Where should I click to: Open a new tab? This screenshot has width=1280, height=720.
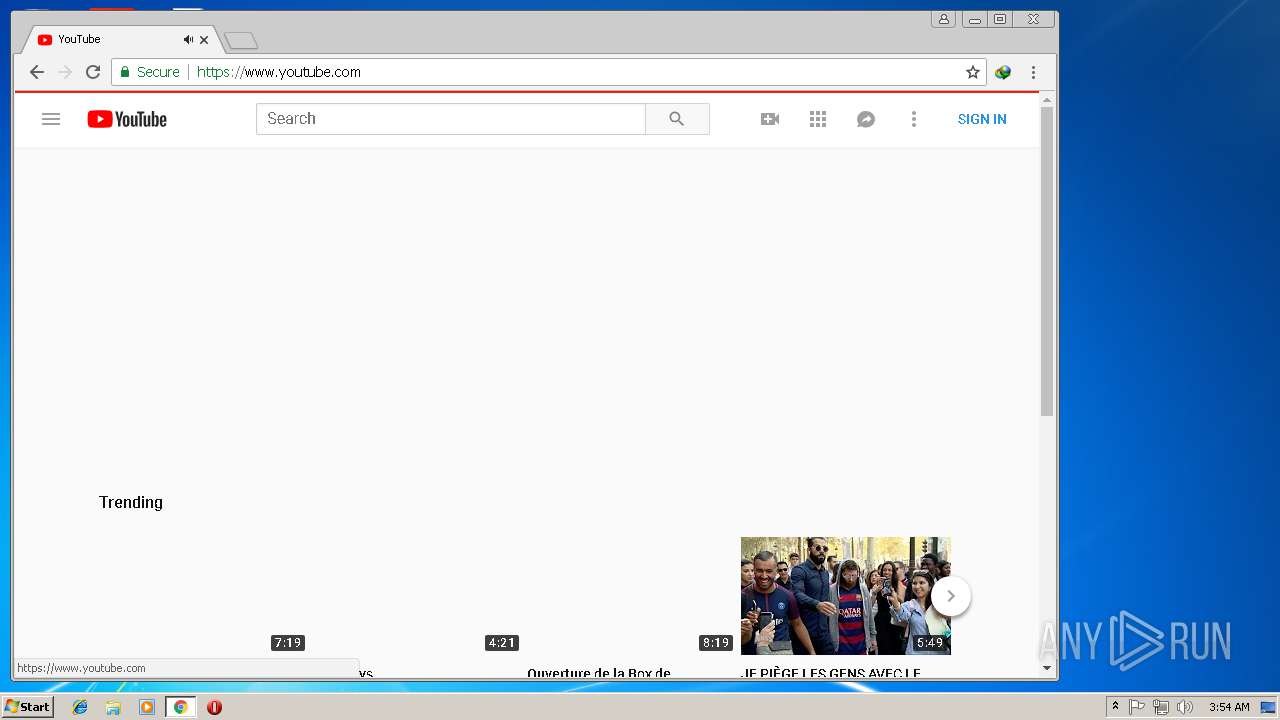coord(241,41)
